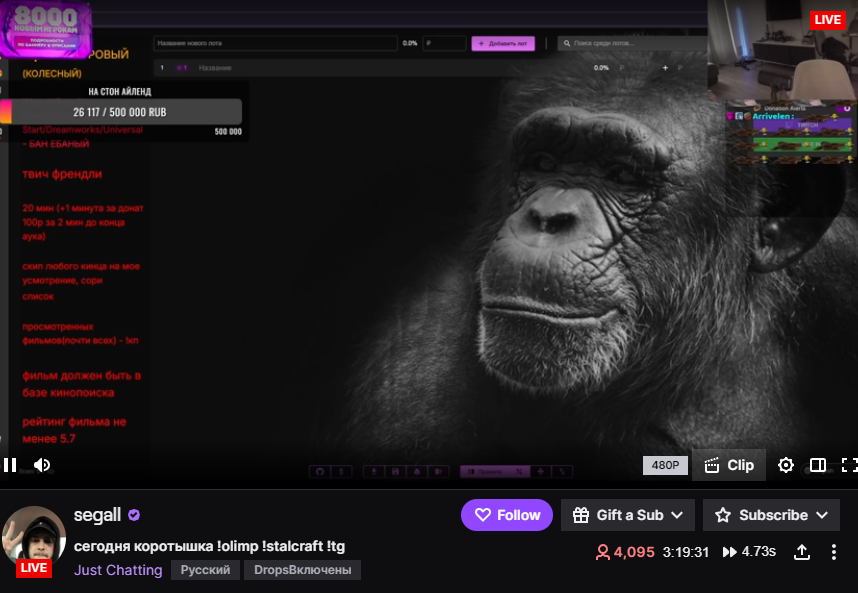This screenshot has height=593, width=858.
Task: Click the Добавить лот button
Action: 503,43
